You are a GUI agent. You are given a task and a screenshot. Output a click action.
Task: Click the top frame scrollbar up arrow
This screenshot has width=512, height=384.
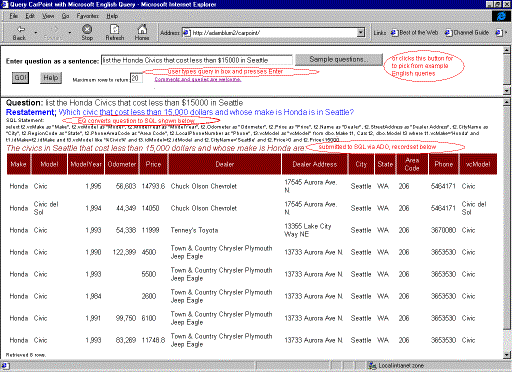click(506, 50)
